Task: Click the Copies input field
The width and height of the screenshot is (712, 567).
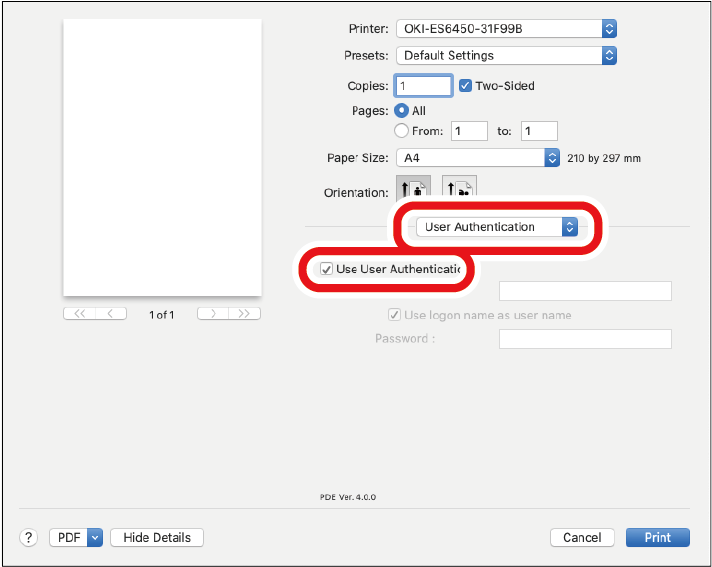Action: pos(424,86)
